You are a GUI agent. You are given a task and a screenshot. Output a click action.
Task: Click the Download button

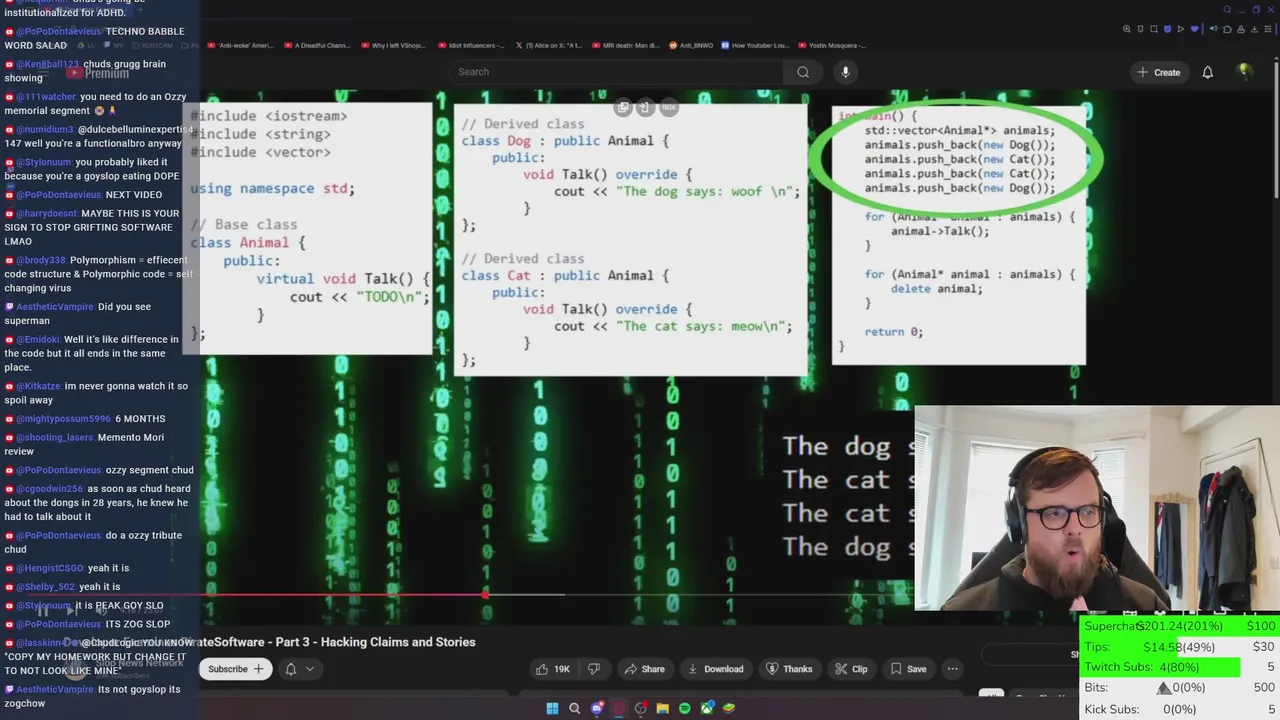[x=715, y=669]
